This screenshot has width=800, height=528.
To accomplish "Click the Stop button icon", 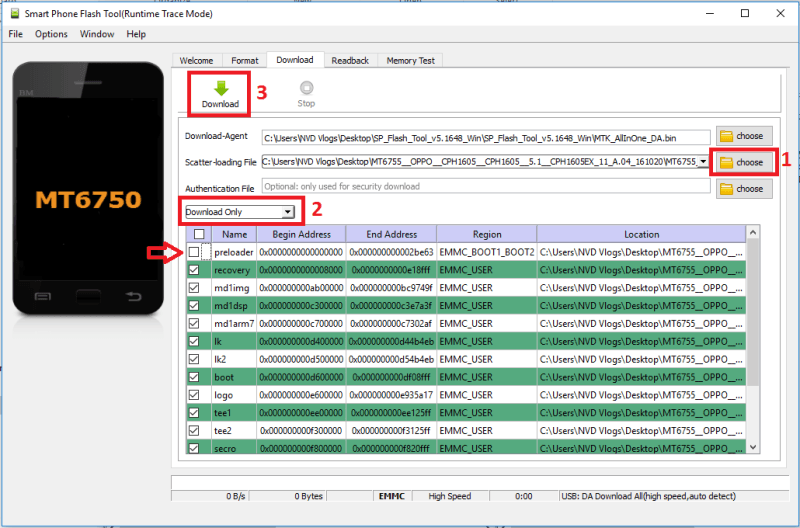I will [306, 88].
